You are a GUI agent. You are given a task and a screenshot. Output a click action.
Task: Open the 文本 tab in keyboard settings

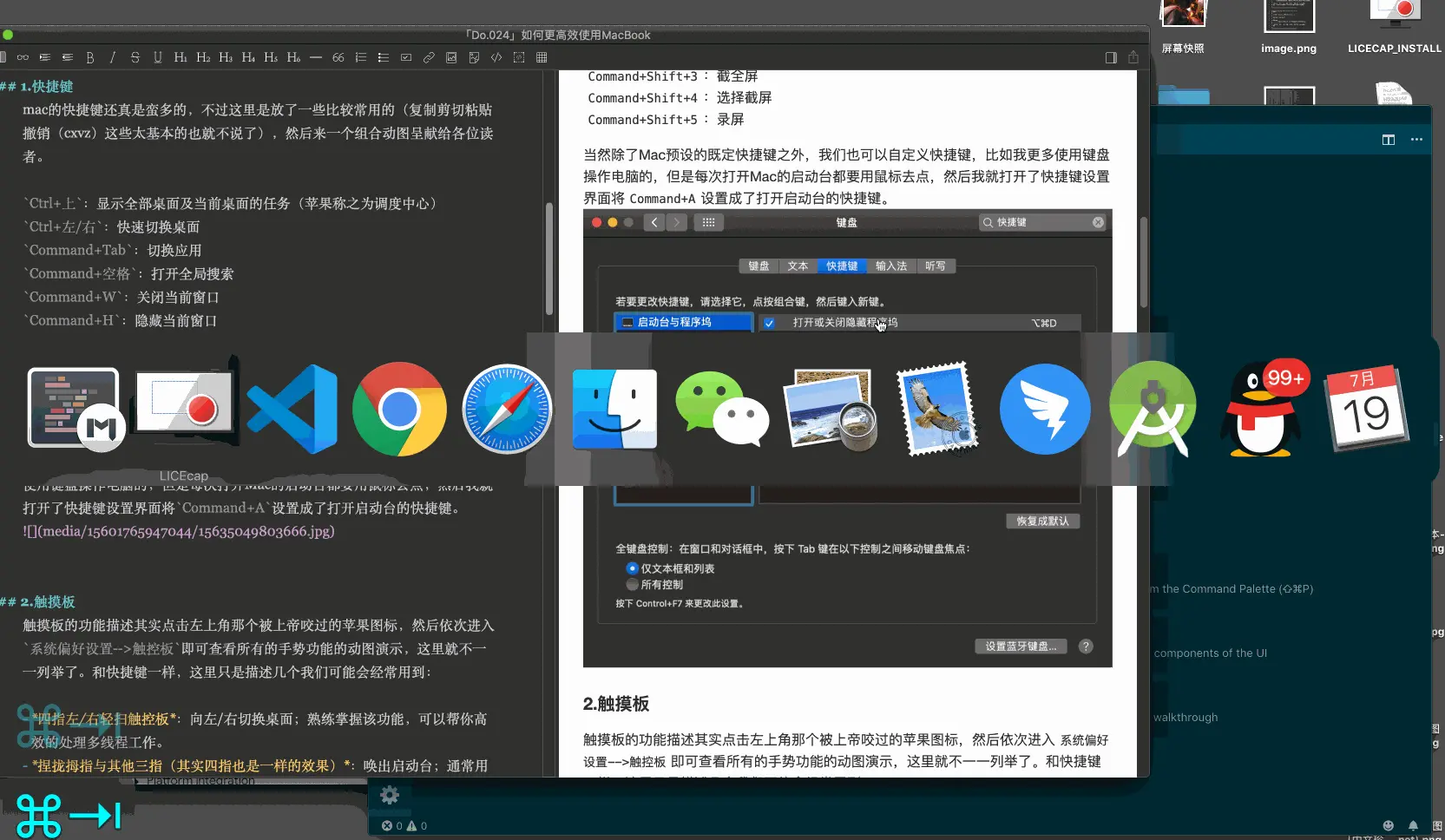pos(798,266)
